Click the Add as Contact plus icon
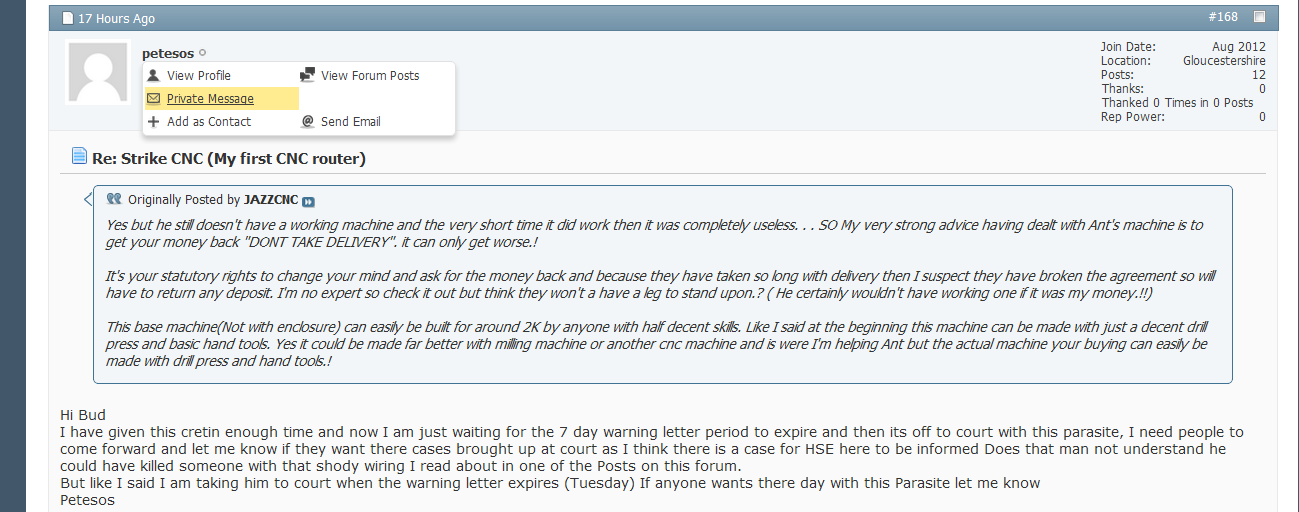Viewport: 1299px width, 512px height. click(x=153, y=122)
